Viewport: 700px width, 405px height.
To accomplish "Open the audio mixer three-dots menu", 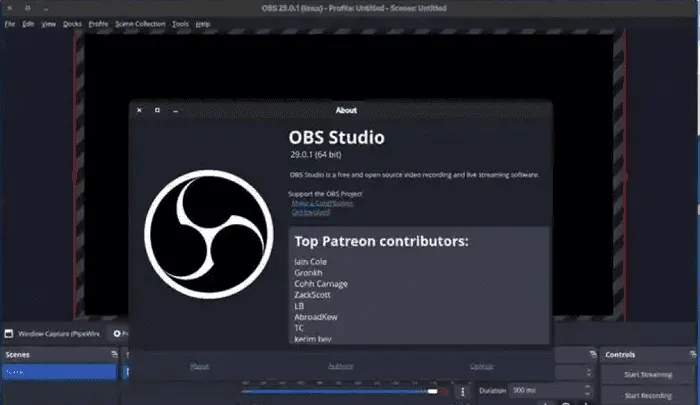I will click(x=462, y=392).
